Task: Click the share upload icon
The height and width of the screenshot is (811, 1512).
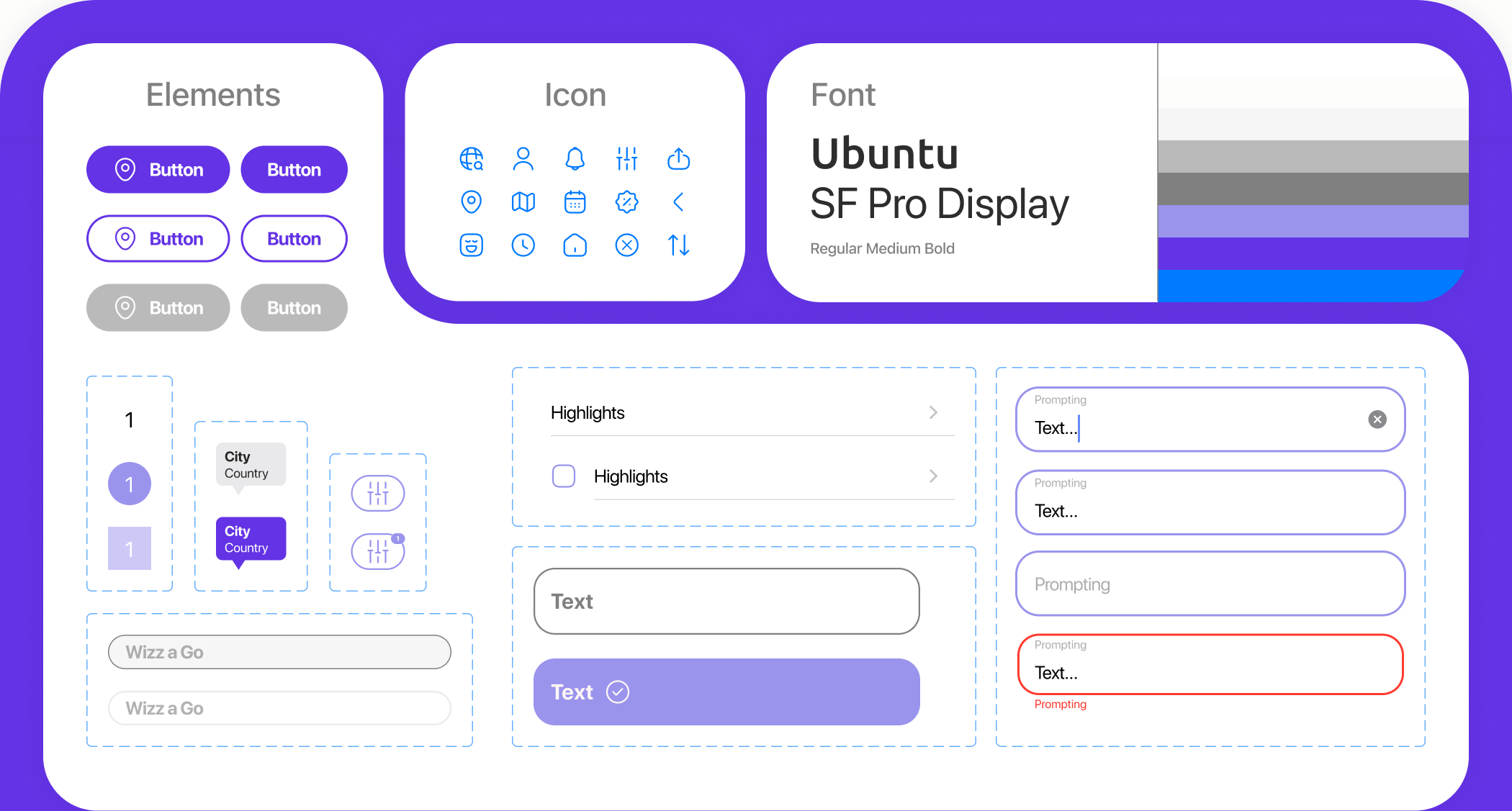Action: point(678,159)
